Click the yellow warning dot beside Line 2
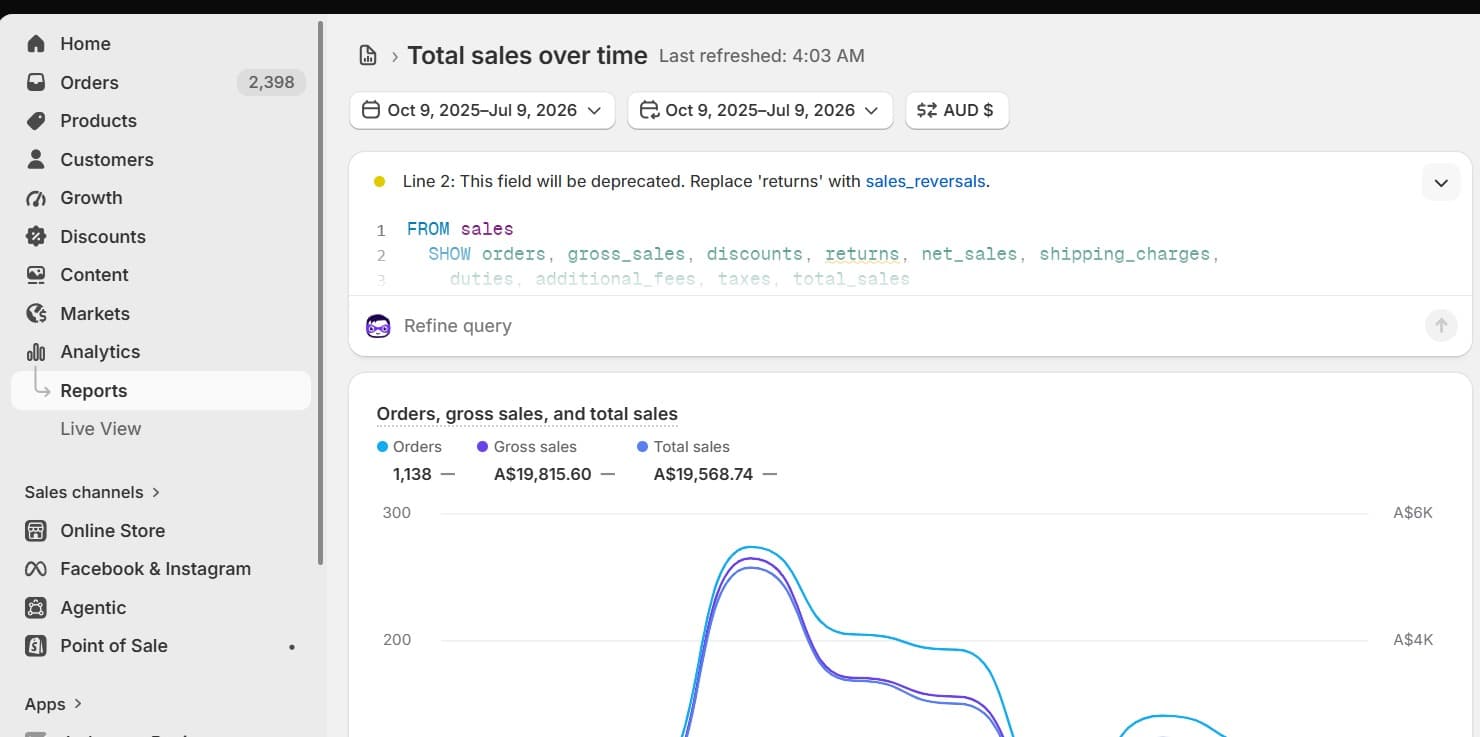 pyautogui.click(x=379, y=182)
